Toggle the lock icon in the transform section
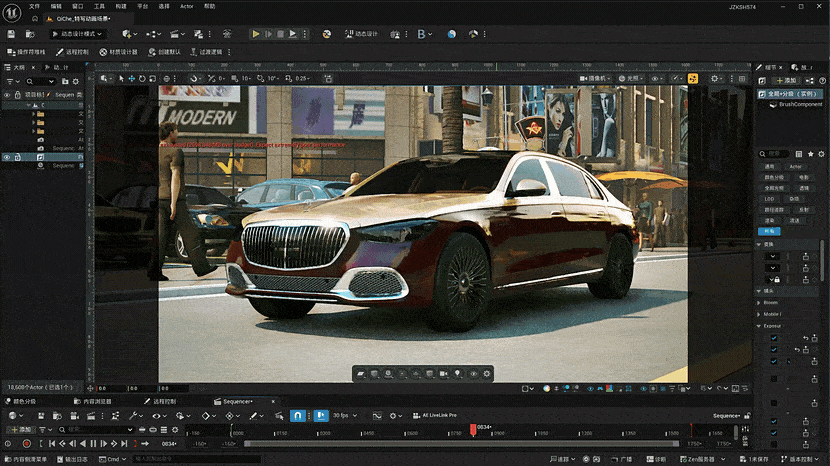 (x=775, y=280)
